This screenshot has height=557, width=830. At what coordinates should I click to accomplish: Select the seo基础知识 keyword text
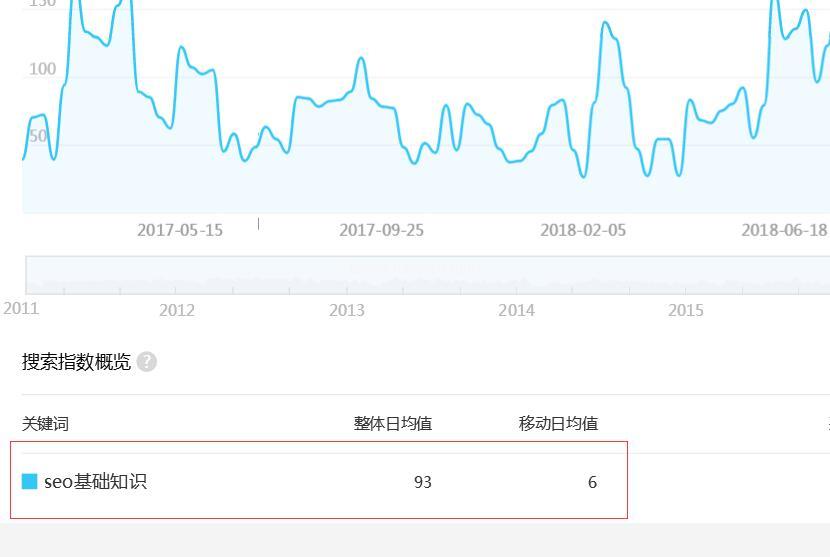pyautogui.click(x=95, y=482)
